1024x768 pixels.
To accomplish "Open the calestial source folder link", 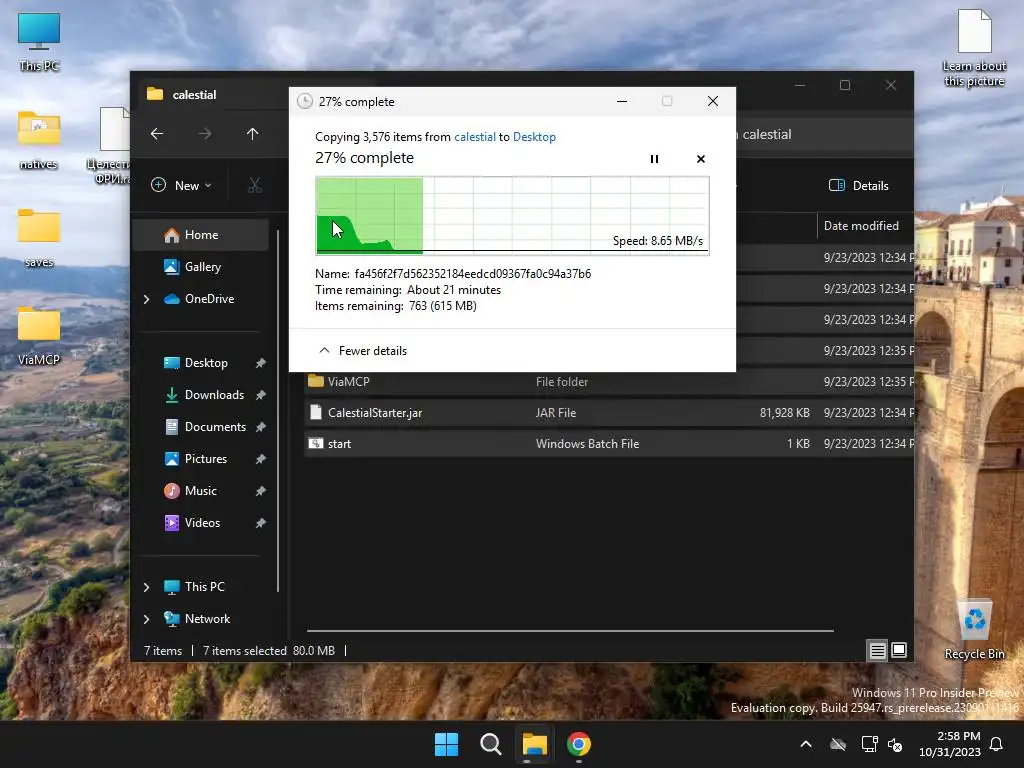I will pyautogui.click(x=475, y=136).
